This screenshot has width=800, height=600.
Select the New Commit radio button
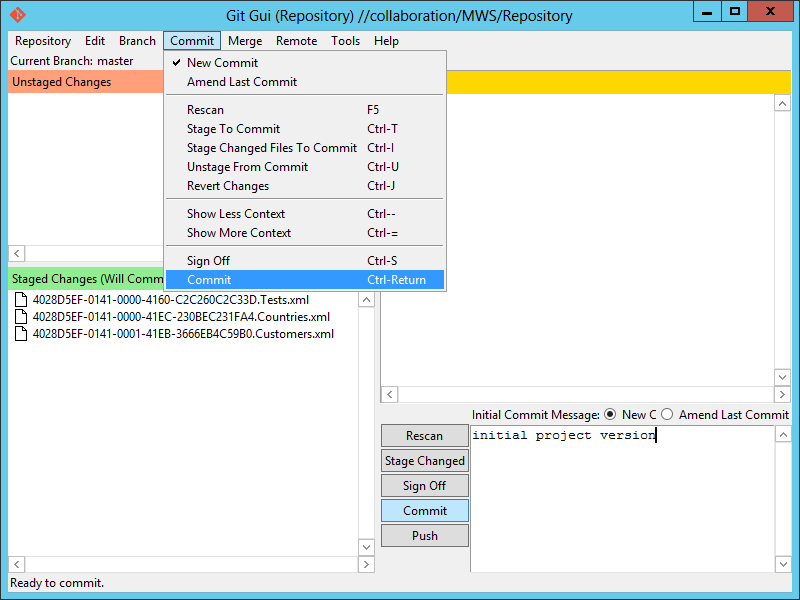pyautogui.click(x=611, y=415)
